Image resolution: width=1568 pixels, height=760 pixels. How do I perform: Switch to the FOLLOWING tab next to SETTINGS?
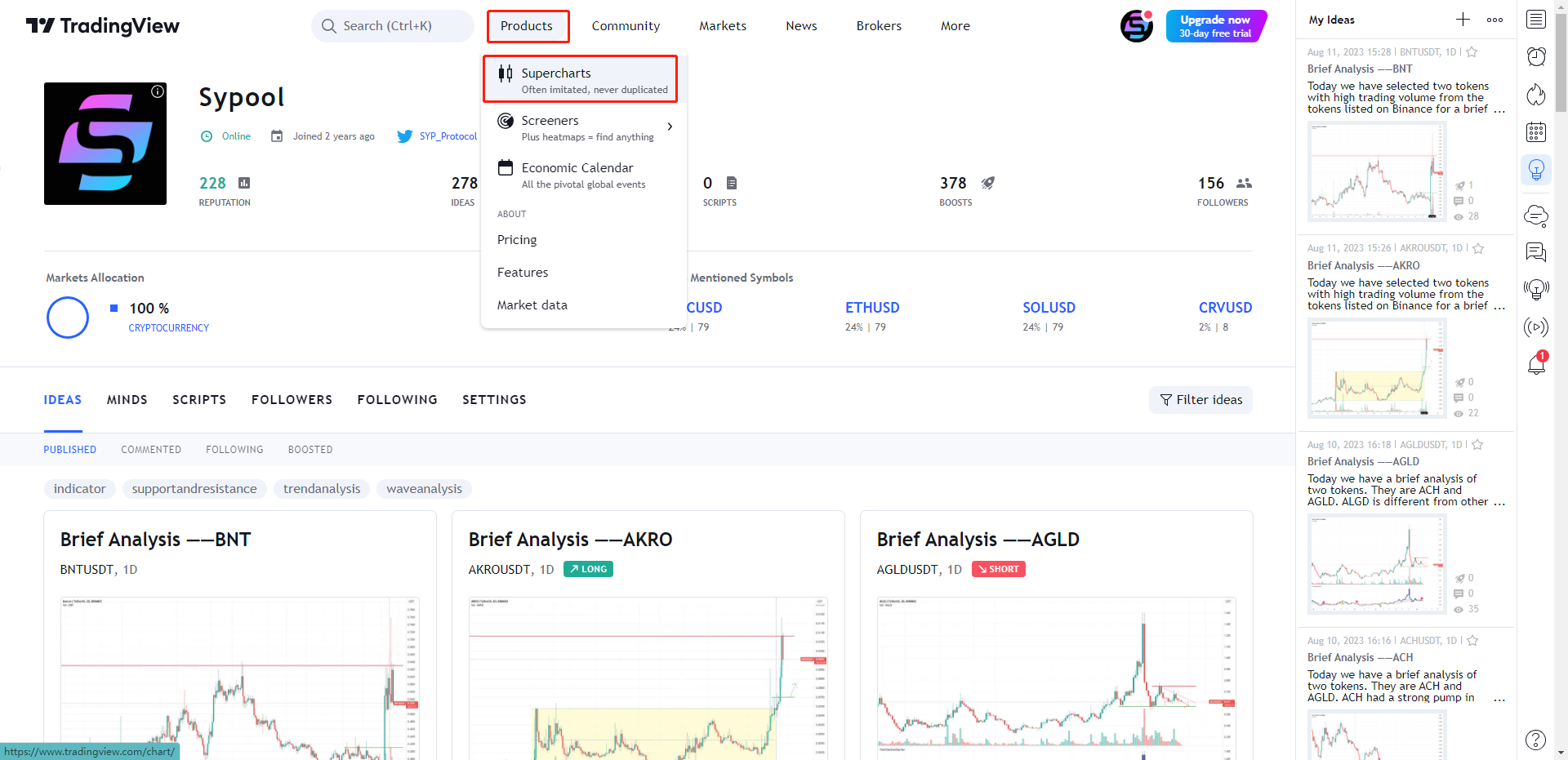(x=397, y=400)
